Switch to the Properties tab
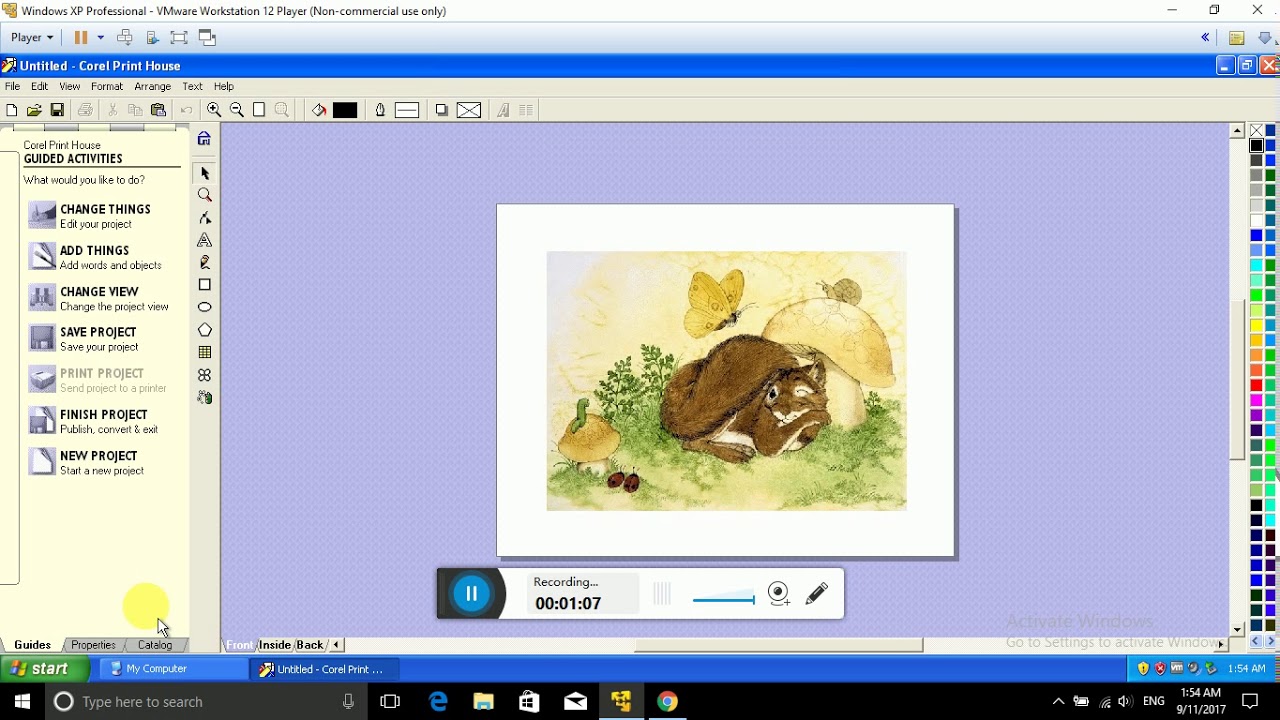This screenshot has width=1280, height=720. click(x=94, y=645)
